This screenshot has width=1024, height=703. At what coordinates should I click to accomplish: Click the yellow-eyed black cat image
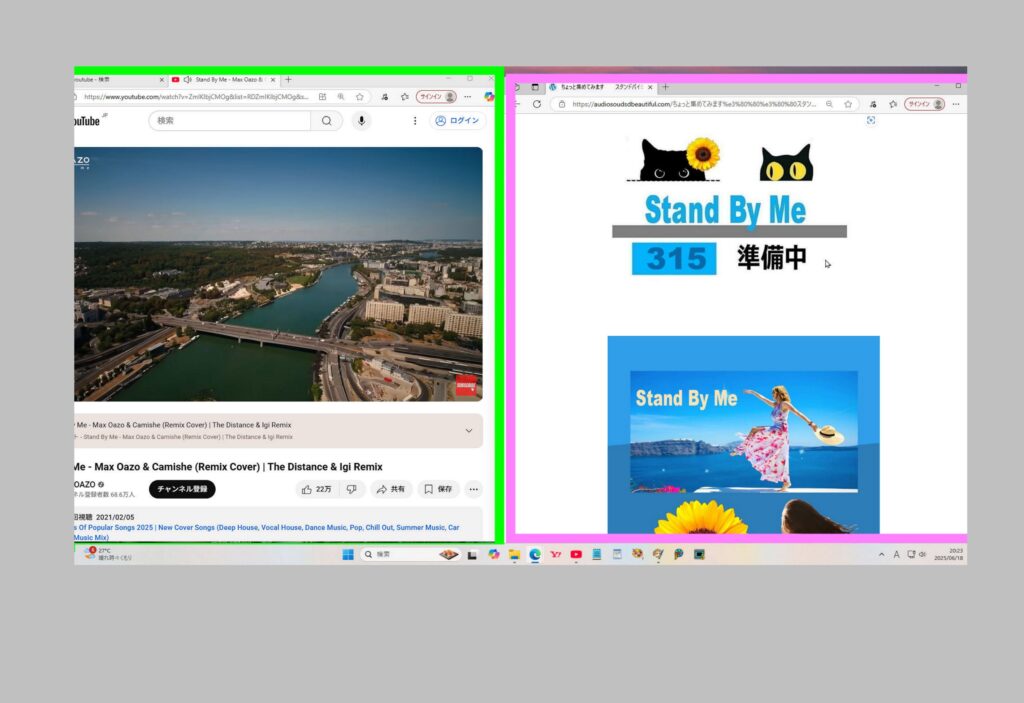(786, 163)
